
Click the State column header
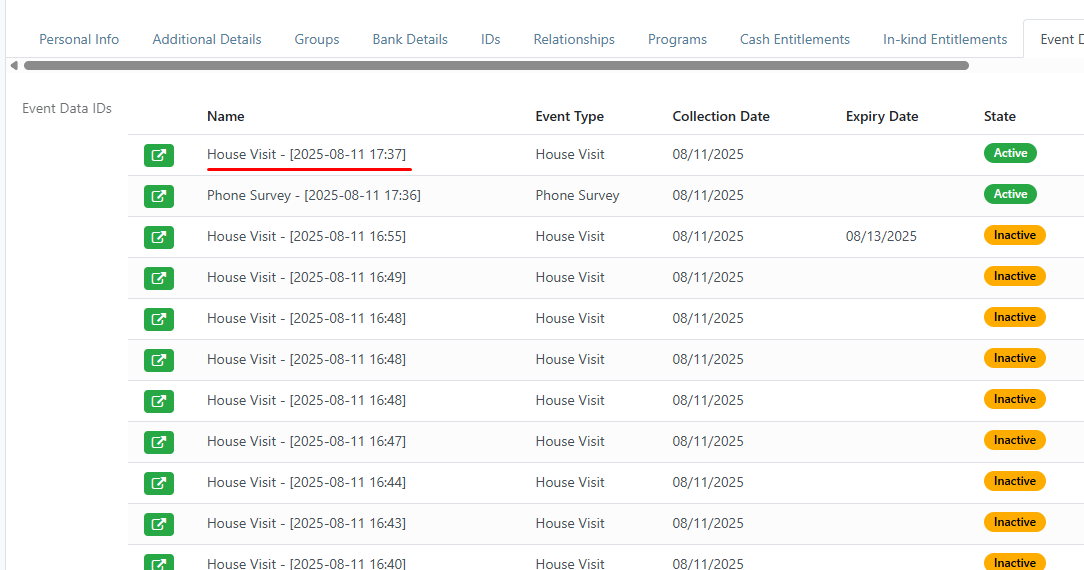pos(1000,116)
